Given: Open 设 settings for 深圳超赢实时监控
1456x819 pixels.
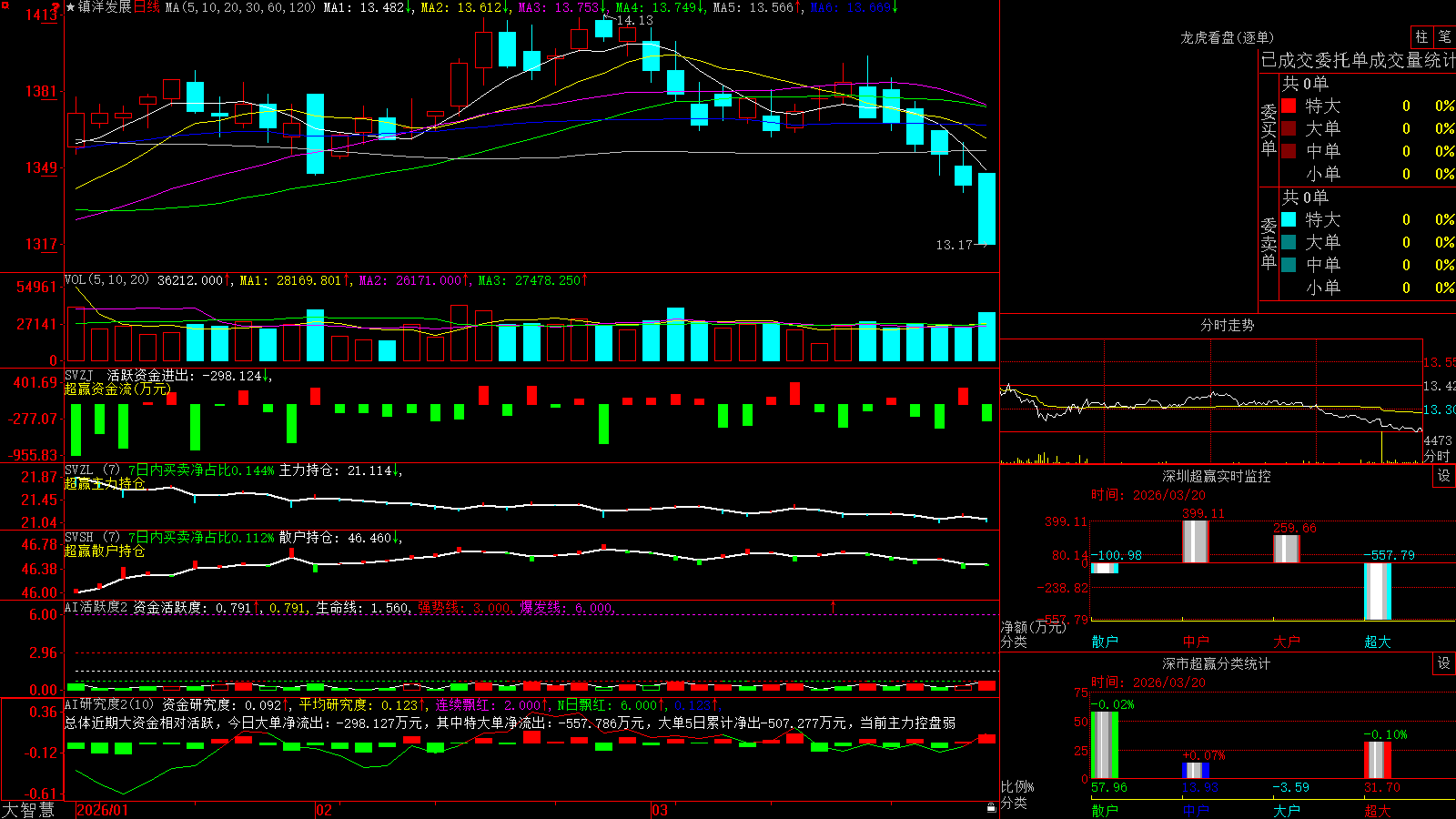Looking at the screenshot, I should point(1444,476).
